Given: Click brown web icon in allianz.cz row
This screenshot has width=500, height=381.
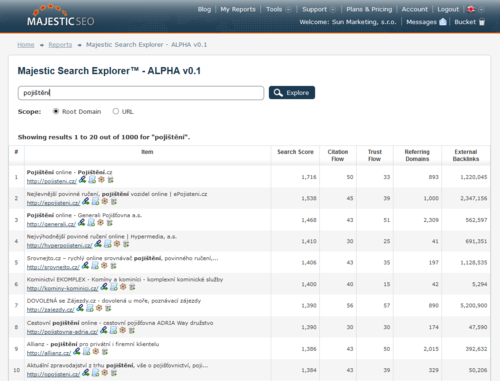Looking at the screenshot, I should pyautogui.click(x=96, y=351).
